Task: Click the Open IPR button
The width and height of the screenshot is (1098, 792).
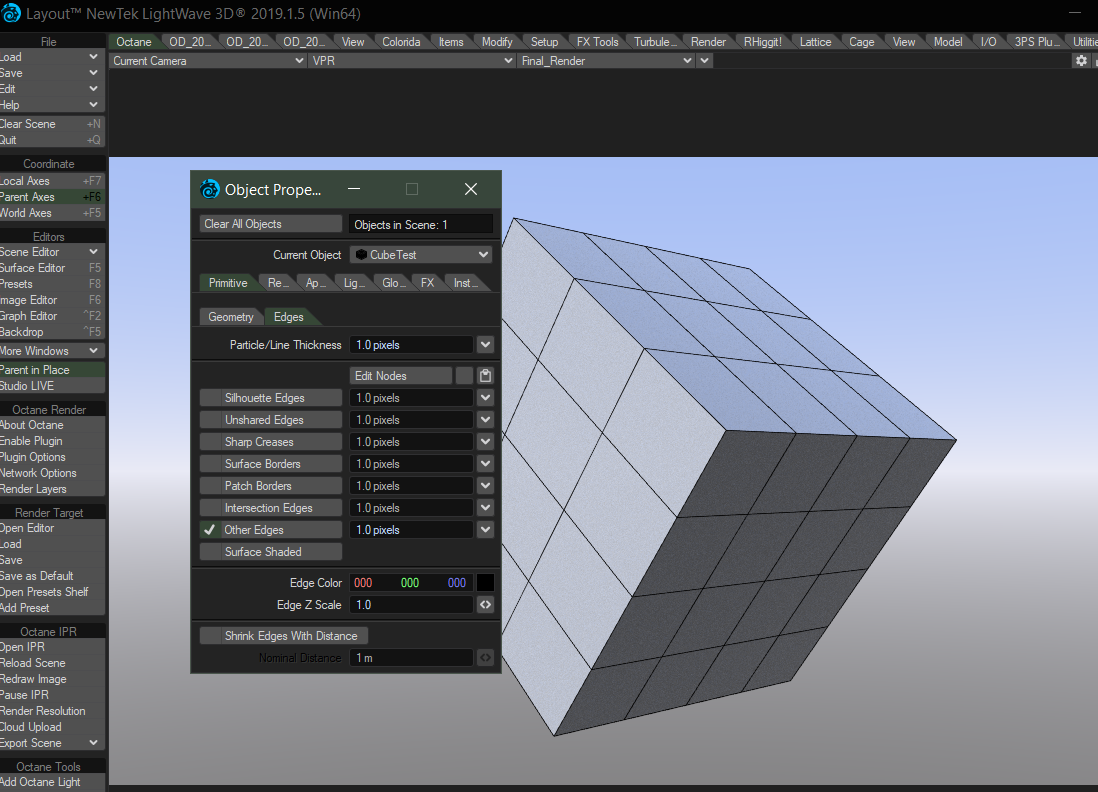Action: (52, 647)
